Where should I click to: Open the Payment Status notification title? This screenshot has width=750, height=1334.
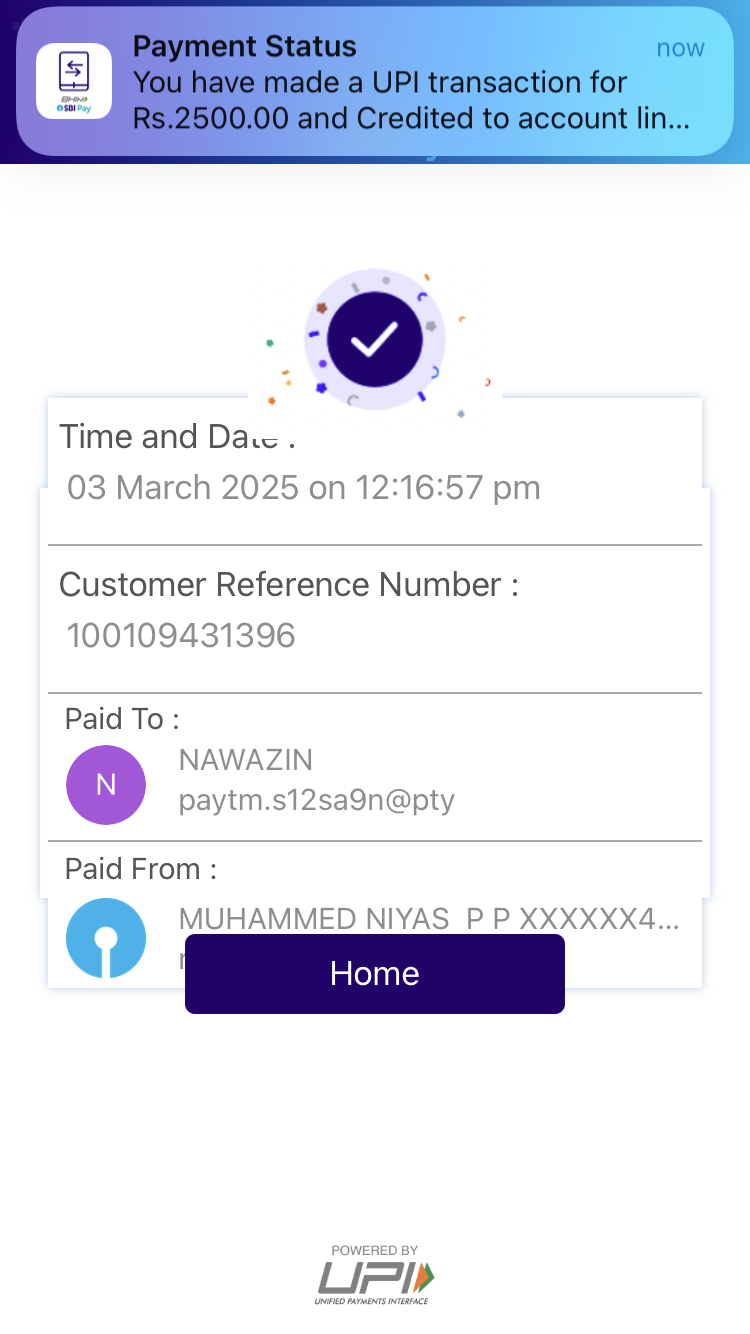[x=245, y=46]
